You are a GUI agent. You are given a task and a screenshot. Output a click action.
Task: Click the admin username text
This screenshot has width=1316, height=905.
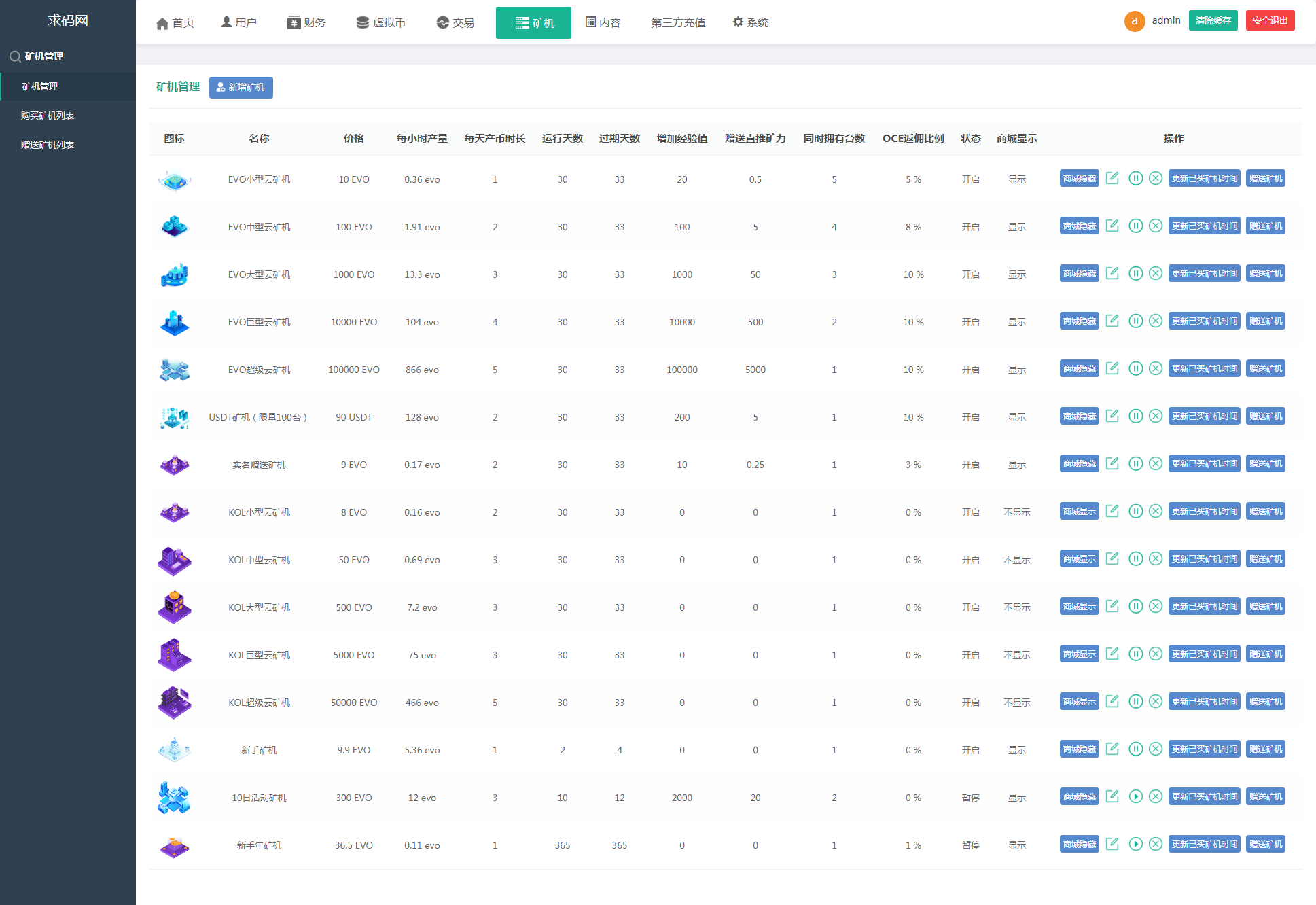(1167, 20)
